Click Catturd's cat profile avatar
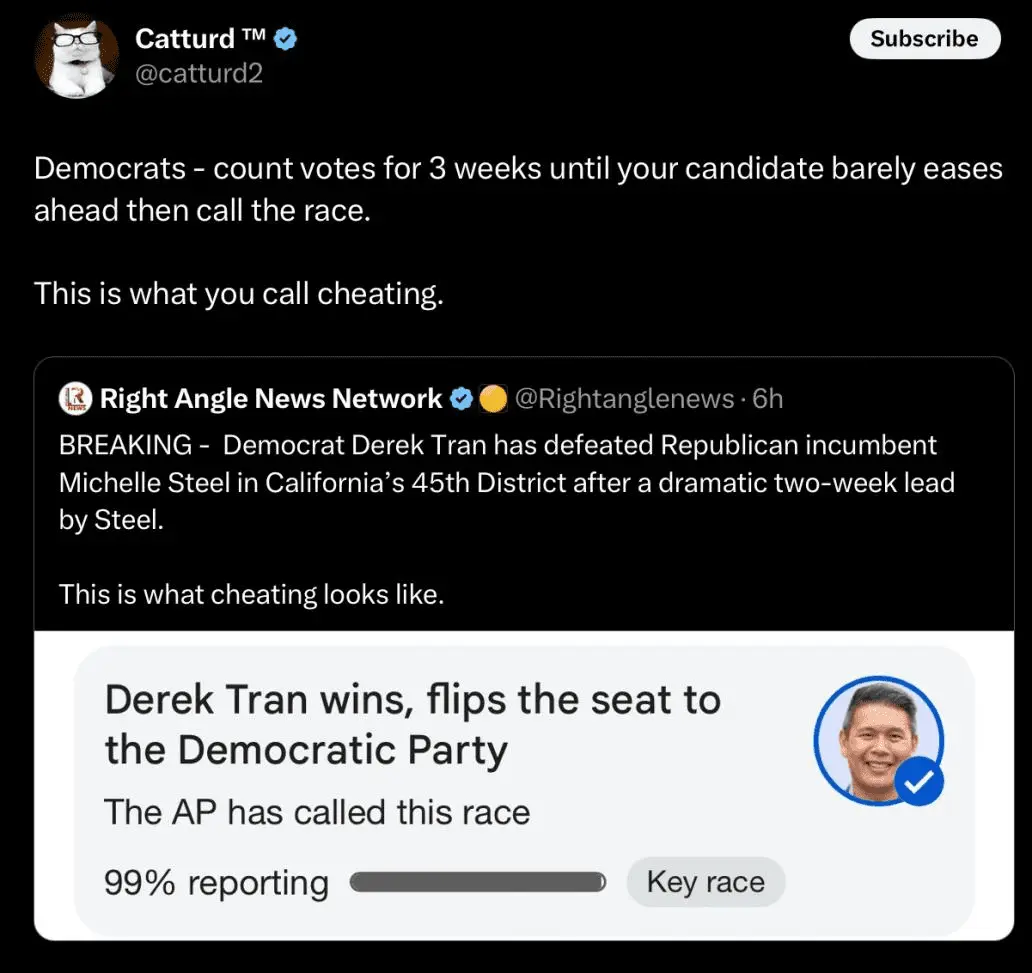Viewport: 1032px width, 973px height. (x=78, y=58)
